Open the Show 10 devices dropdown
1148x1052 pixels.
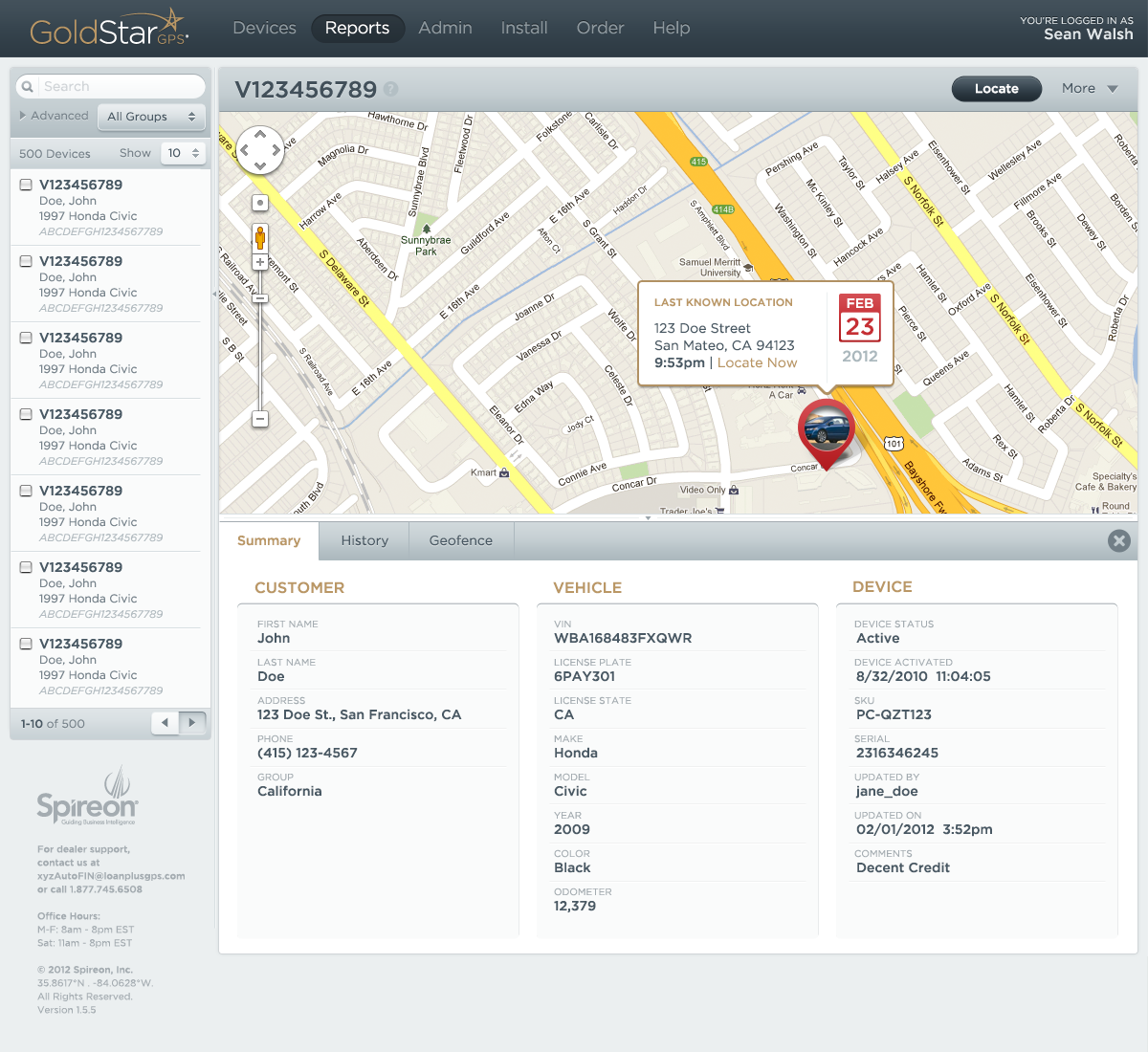(x=183, y=153)
